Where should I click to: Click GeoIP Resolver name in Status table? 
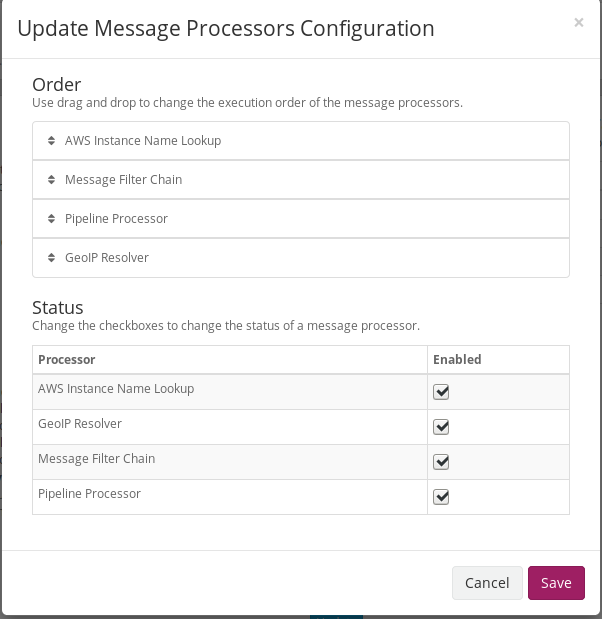pos(80,424)
